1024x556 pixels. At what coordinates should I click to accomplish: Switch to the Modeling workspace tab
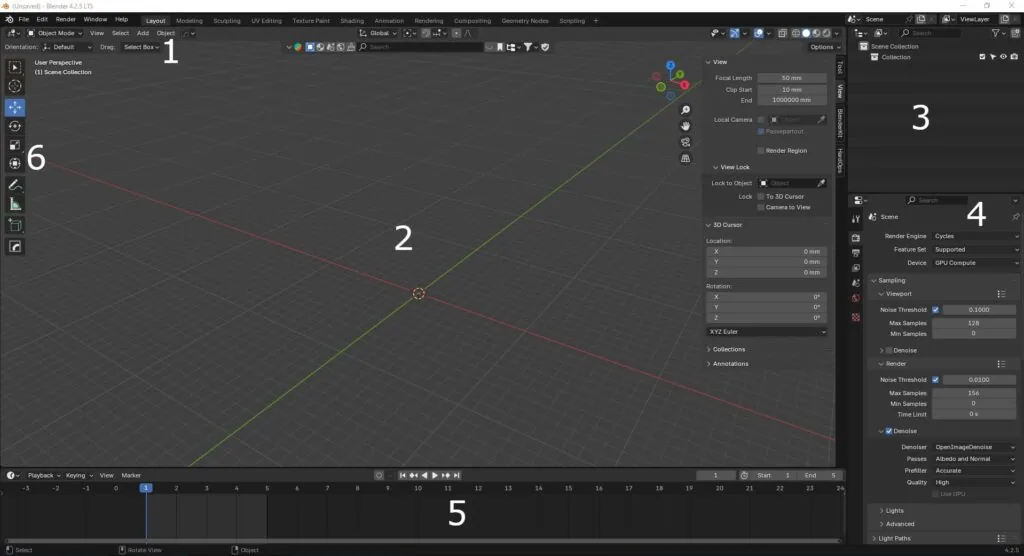click(x=189, y=21)
